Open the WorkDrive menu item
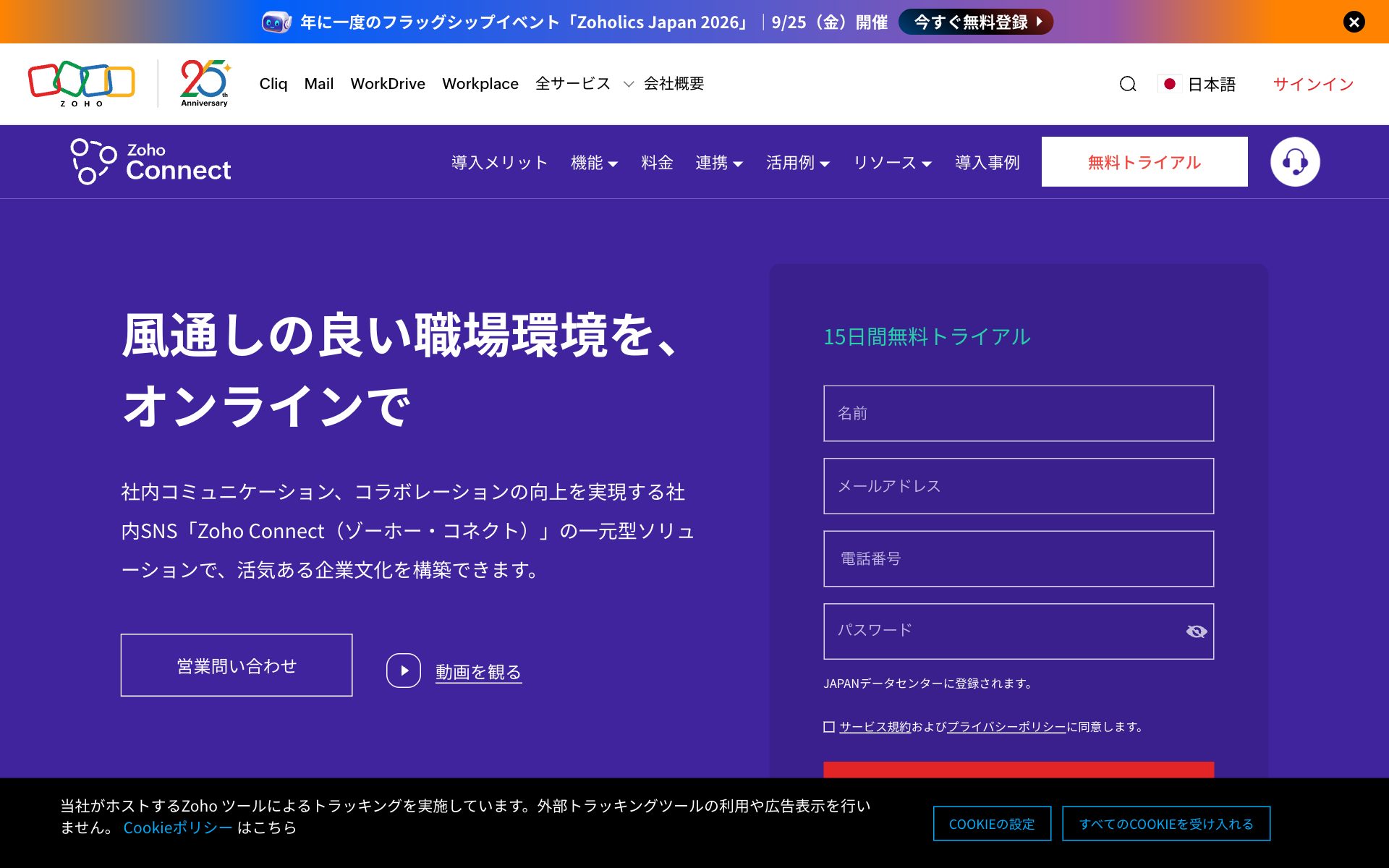 click(388, 84)
